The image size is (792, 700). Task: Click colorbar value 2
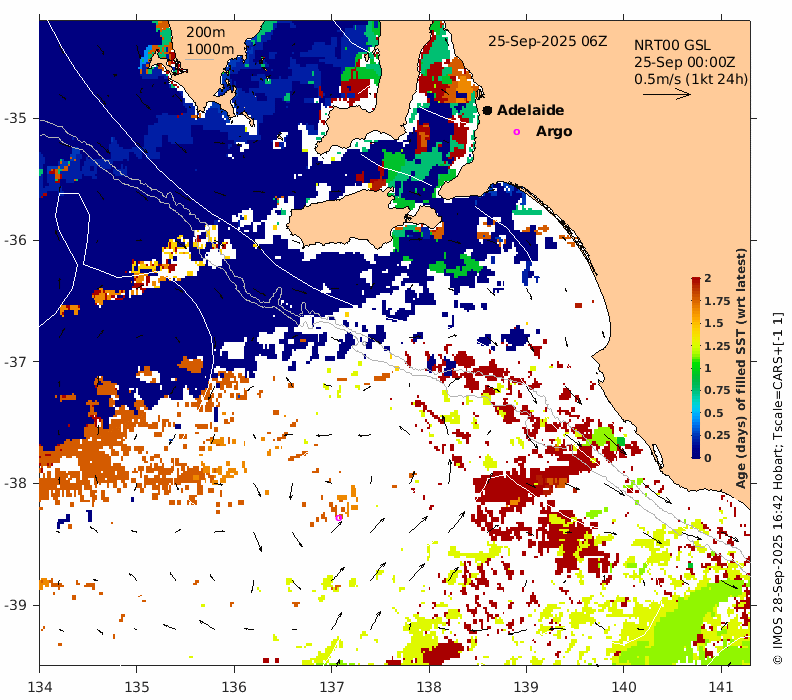coord(708,278)
